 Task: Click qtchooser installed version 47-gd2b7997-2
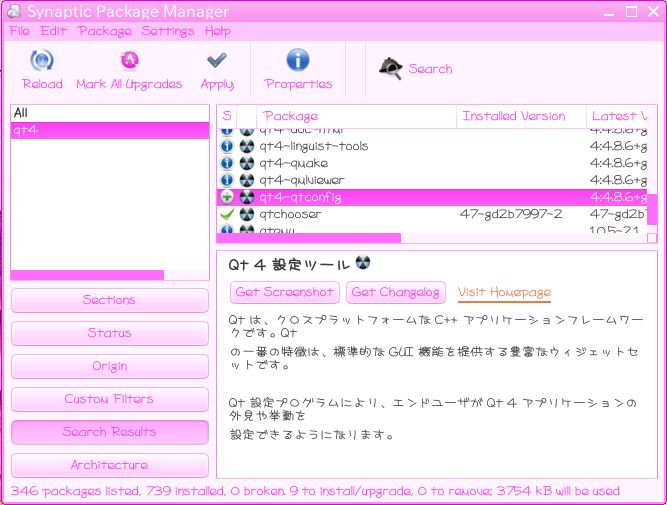coord(511,214)
